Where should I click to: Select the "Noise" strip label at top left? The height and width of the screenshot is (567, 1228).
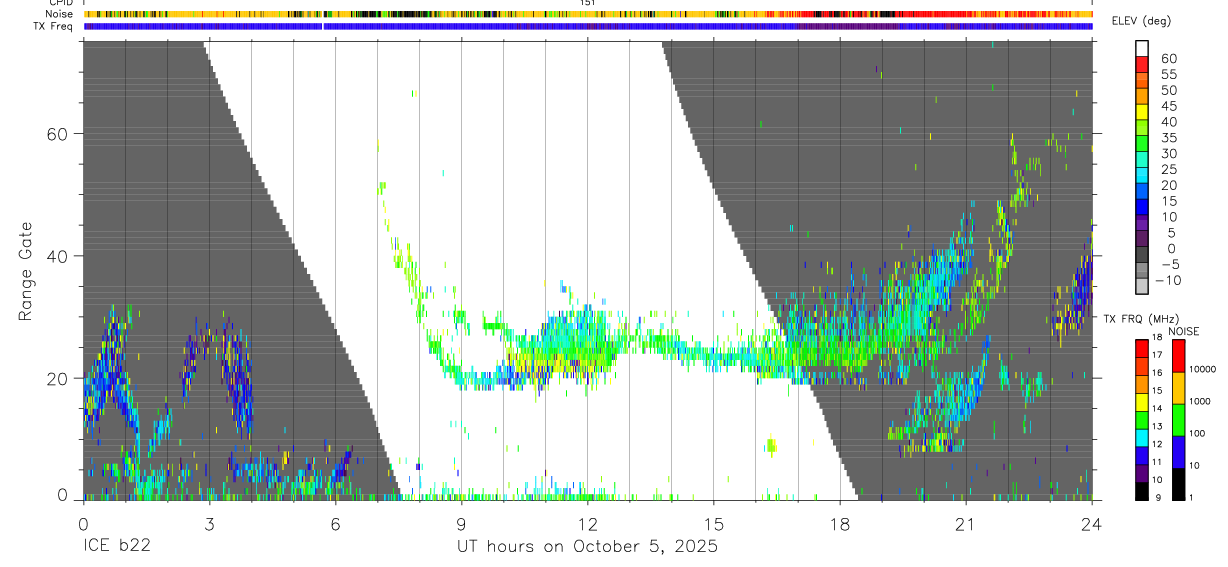pyautogui.click(x=59, y=14)
